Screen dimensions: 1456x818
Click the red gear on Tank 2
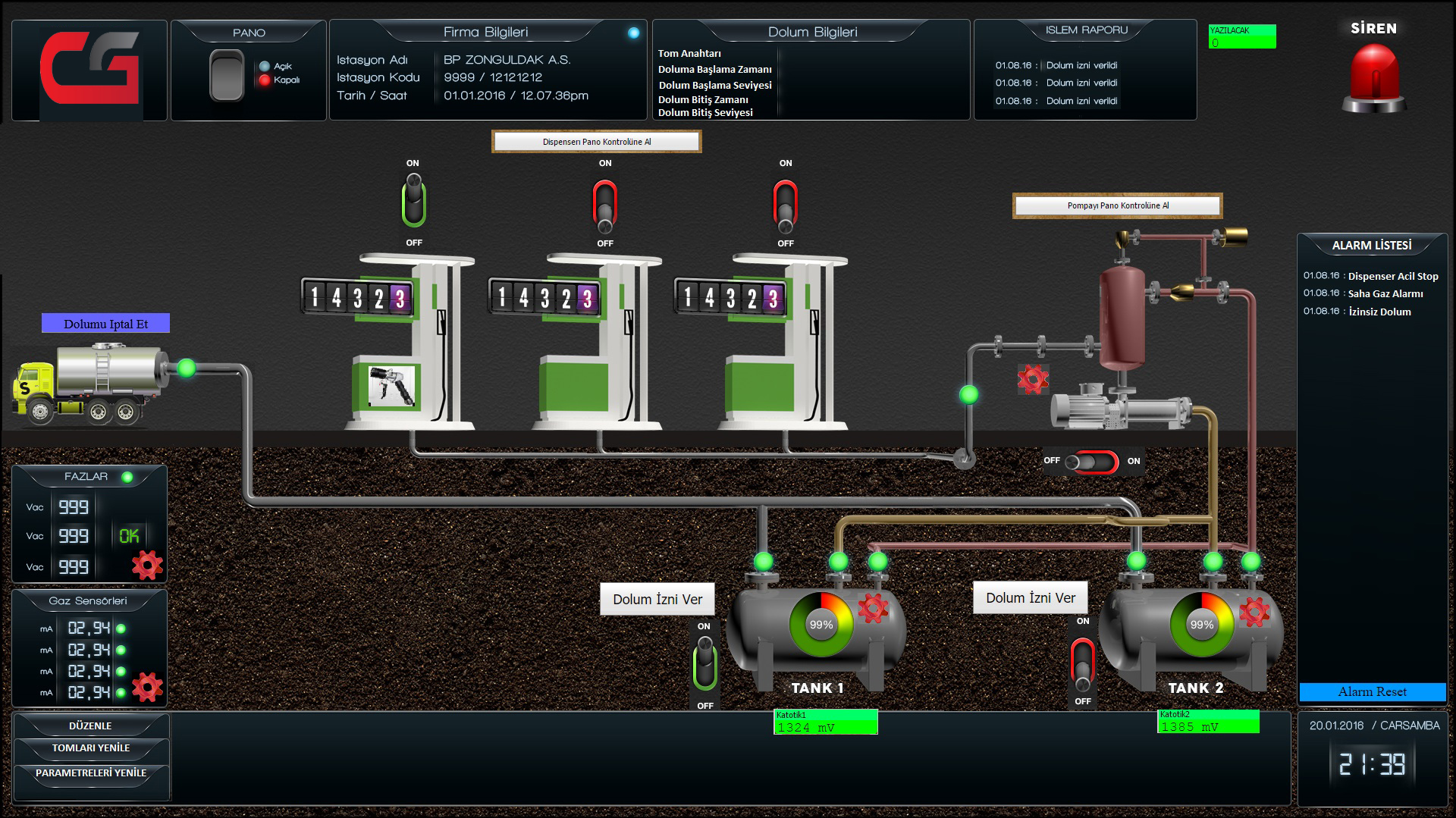click(x=1254, y=611)
